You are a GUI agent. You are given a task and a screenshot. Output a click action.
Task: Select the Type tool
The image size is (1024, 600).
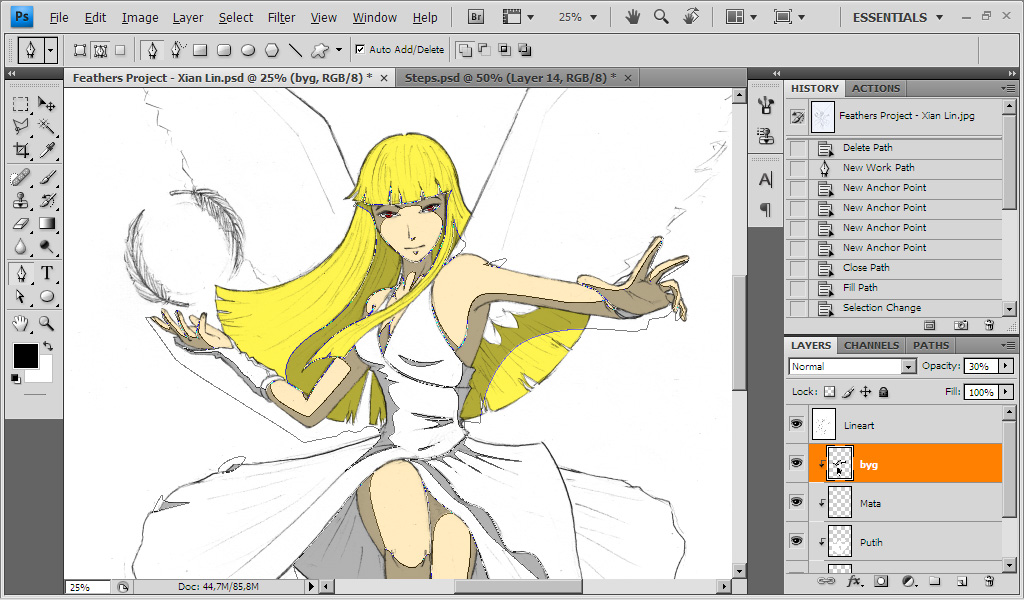tap(46, 273)
